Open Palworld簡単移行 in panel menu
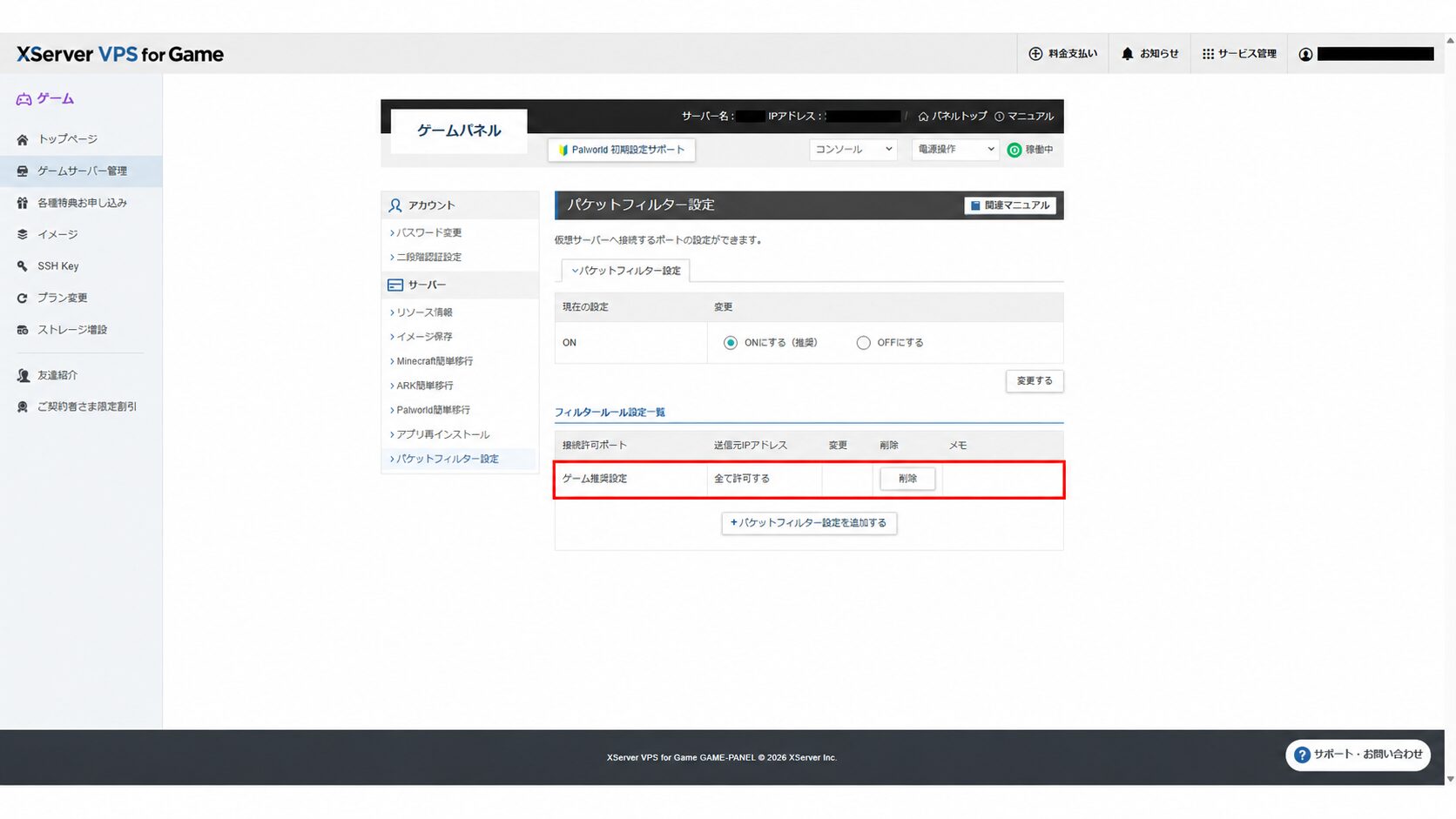This screenshot has height=819, width=1456. 432,410
